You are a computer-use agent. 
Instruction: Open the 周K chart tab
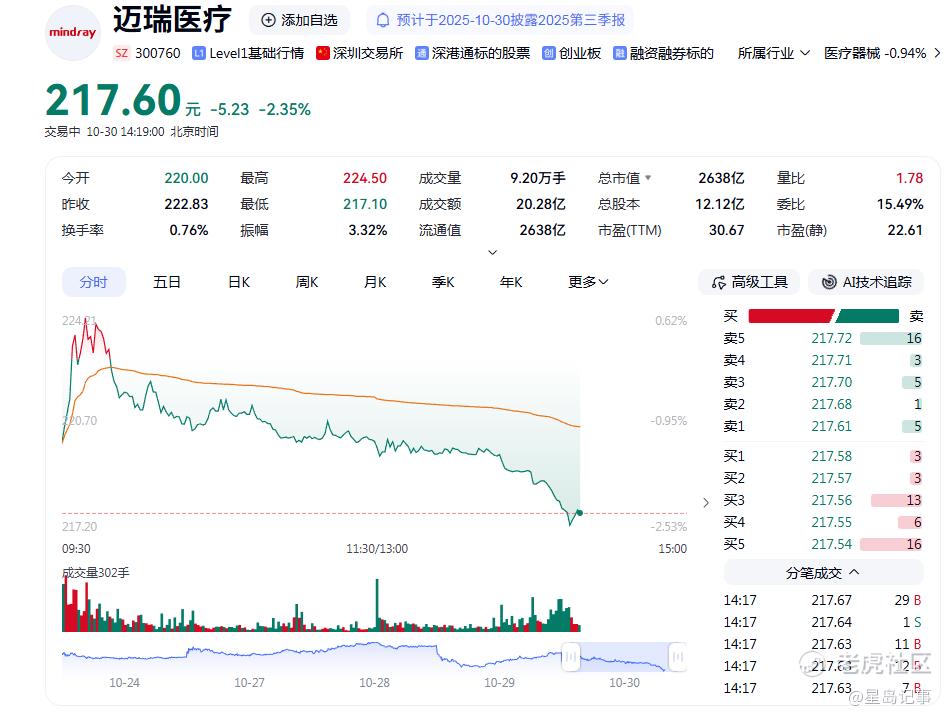[x=307, y=282]
